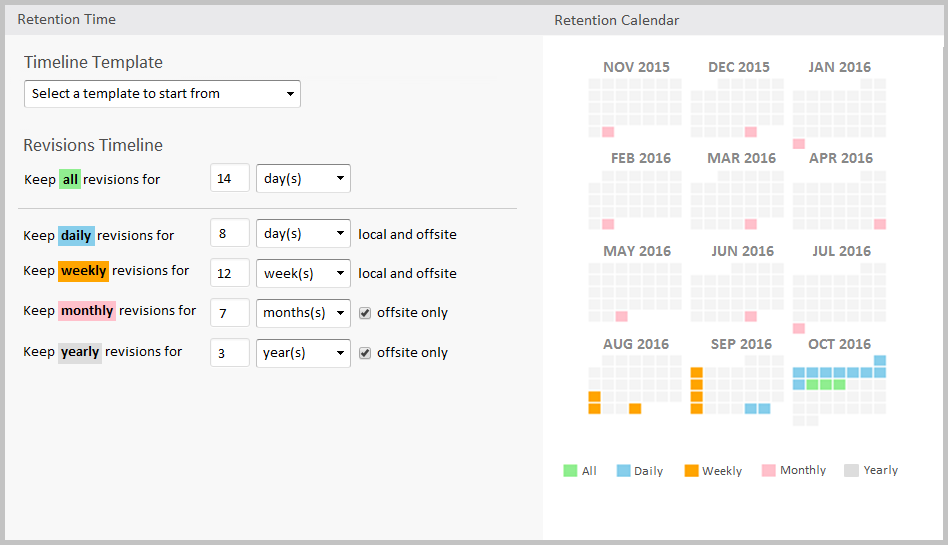The width and height of the screenshot is (948, 545).
Task: Expand the daily revisions unit dropdown
Action: [x=303, y=234]
